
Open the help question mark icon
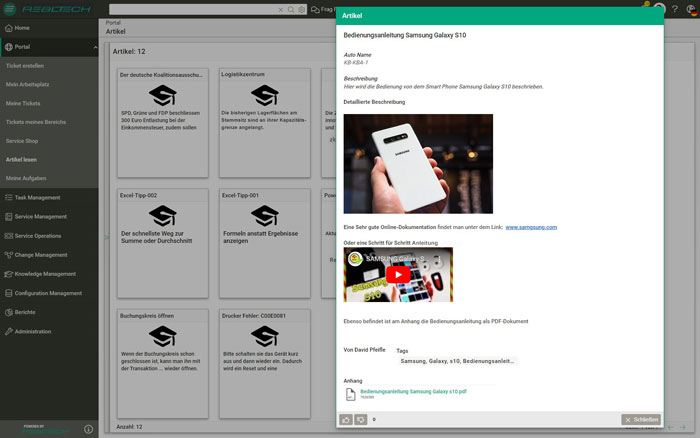point(675,9)
